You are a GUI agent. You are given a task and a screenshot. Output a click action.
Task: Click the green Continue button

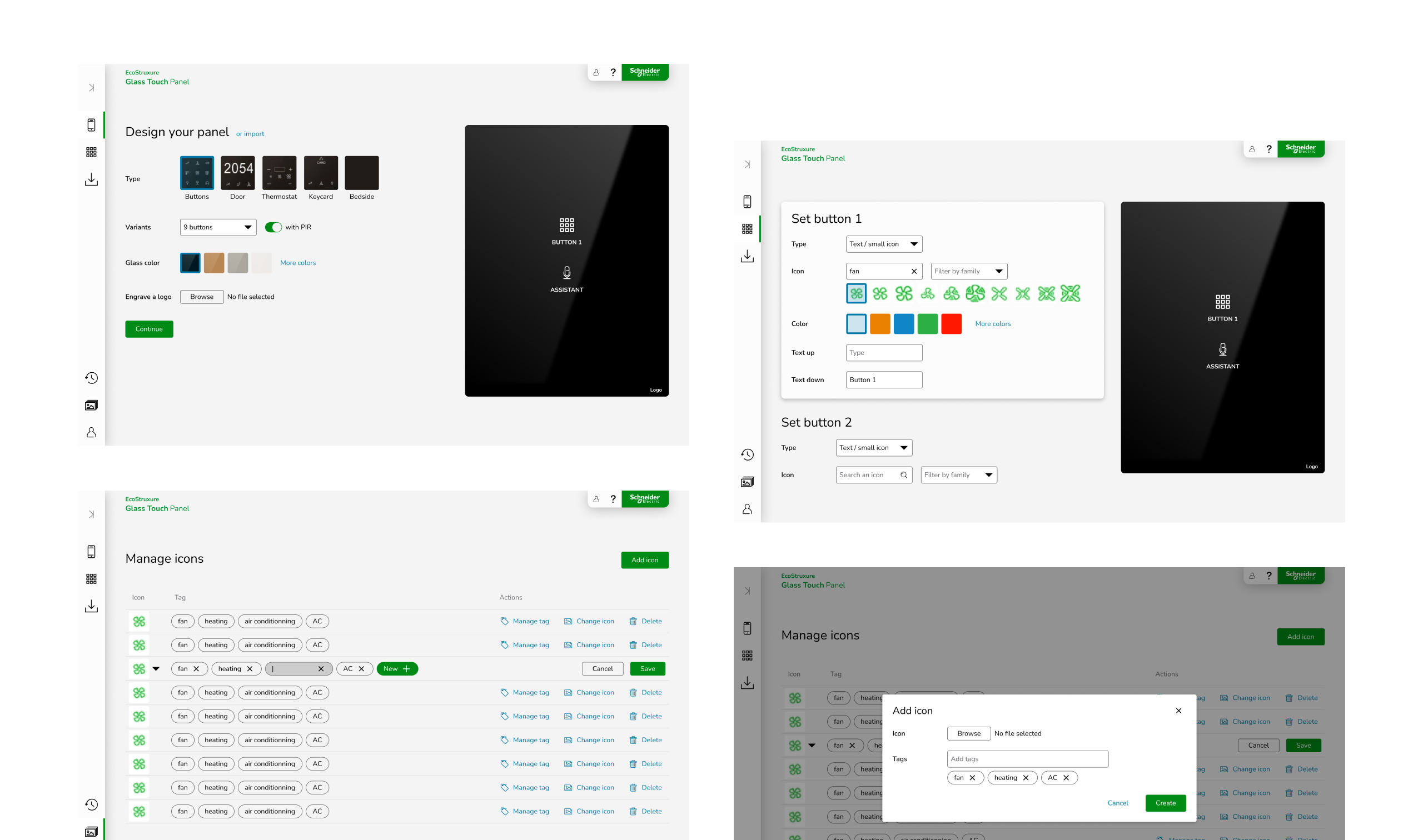coord(149,329)
